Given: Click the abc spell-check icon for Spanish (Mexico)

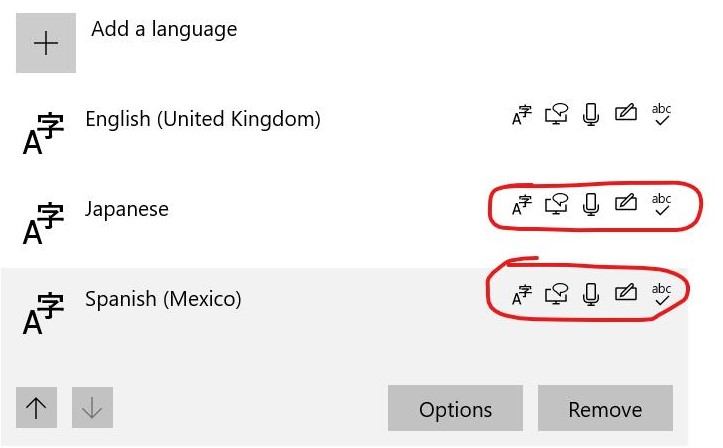Looking at the screenshot, I should pos(661,294).
